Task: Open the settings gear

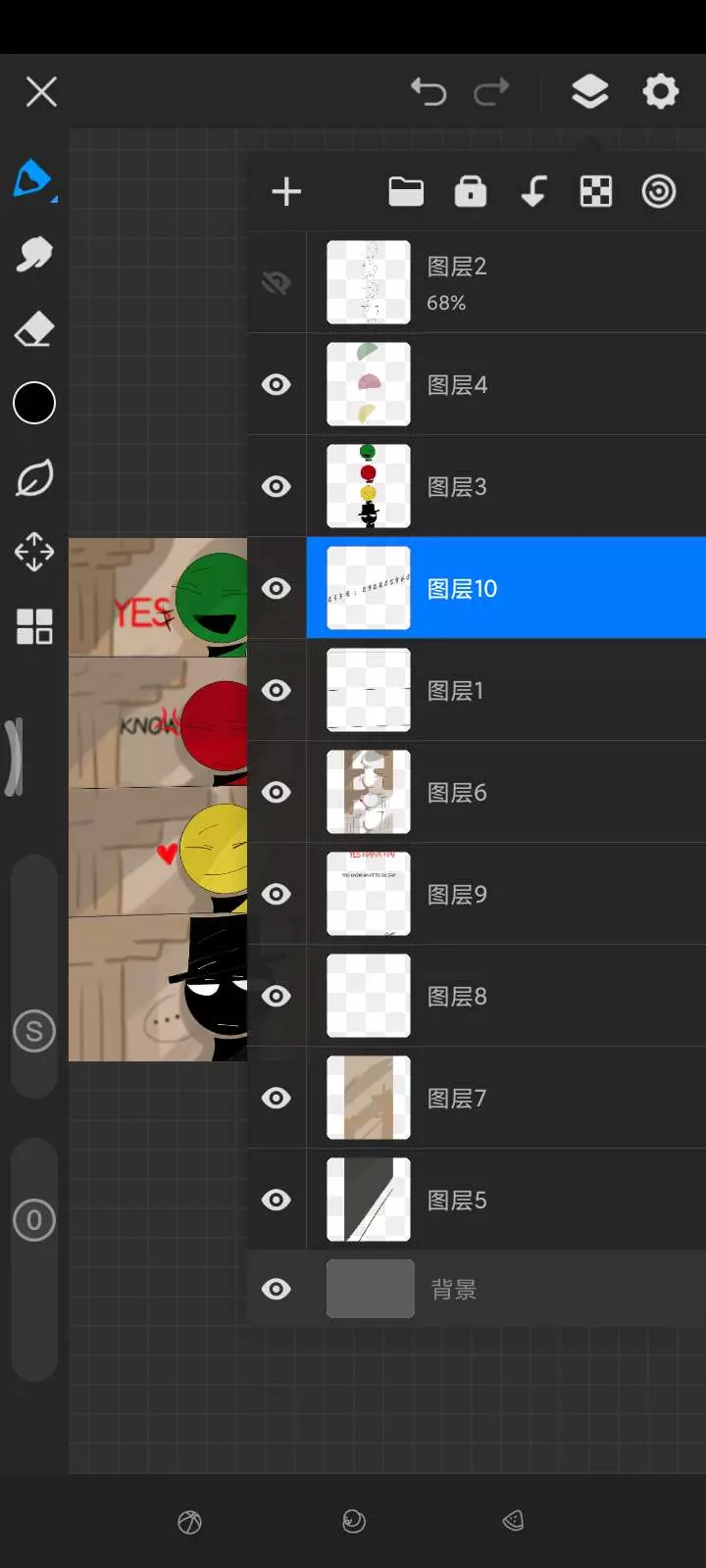Action: [661, 91]
